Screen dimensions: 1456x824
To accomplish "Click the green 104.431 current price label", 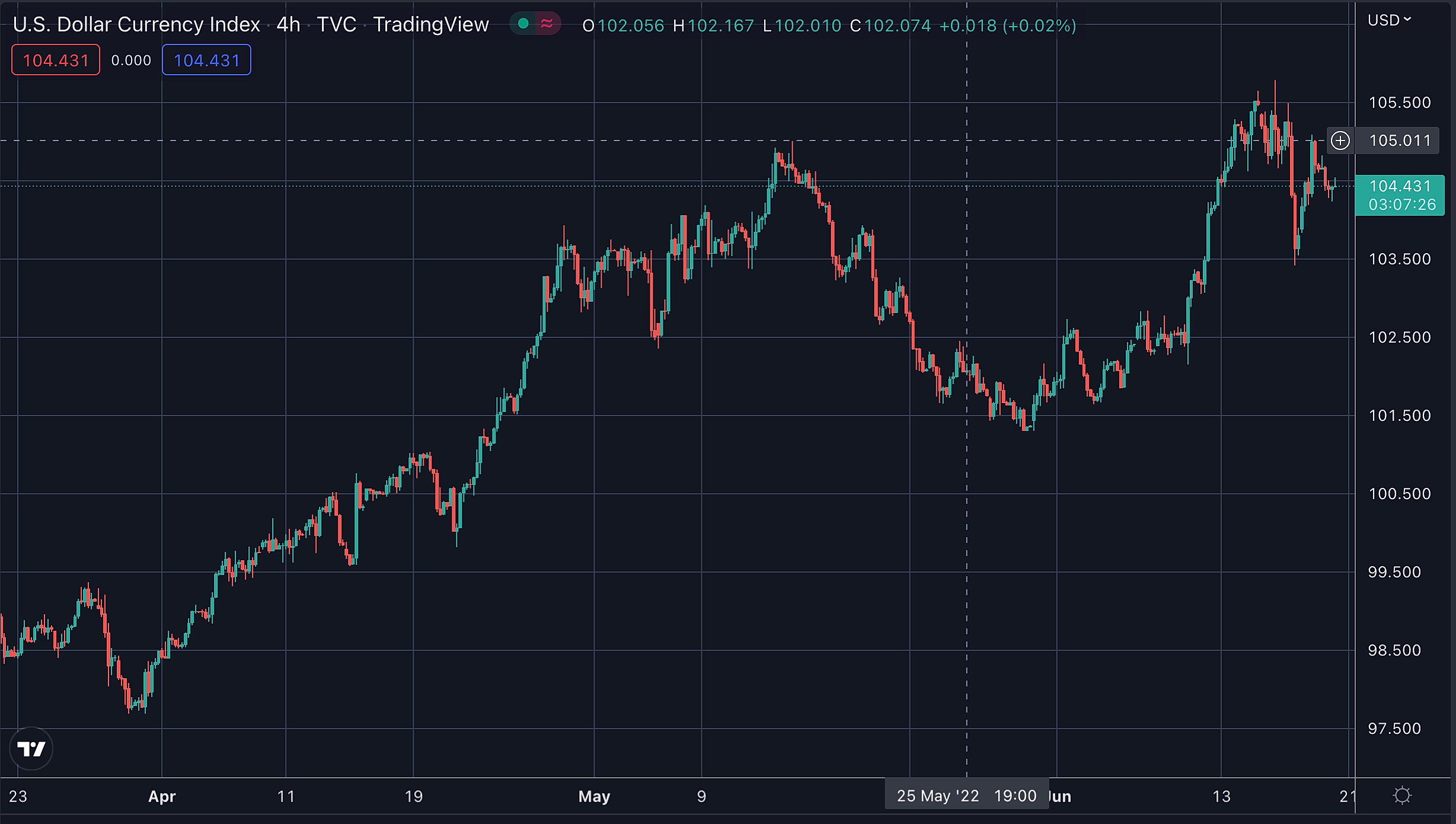I will [1399, 195].
